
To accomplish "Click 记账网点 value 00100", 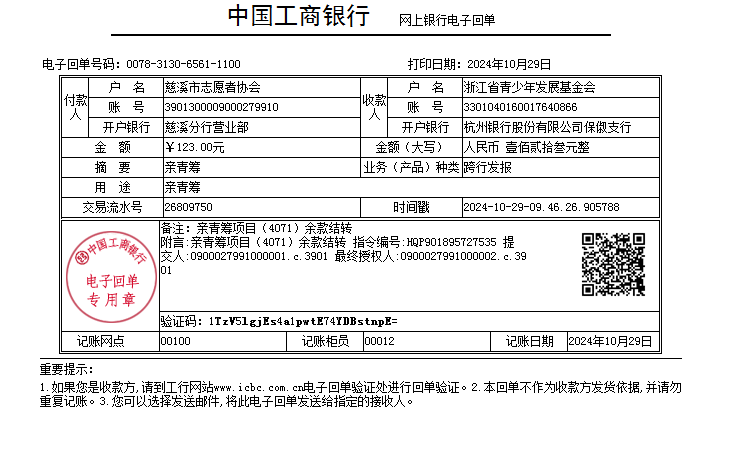I will pos(176,342).
